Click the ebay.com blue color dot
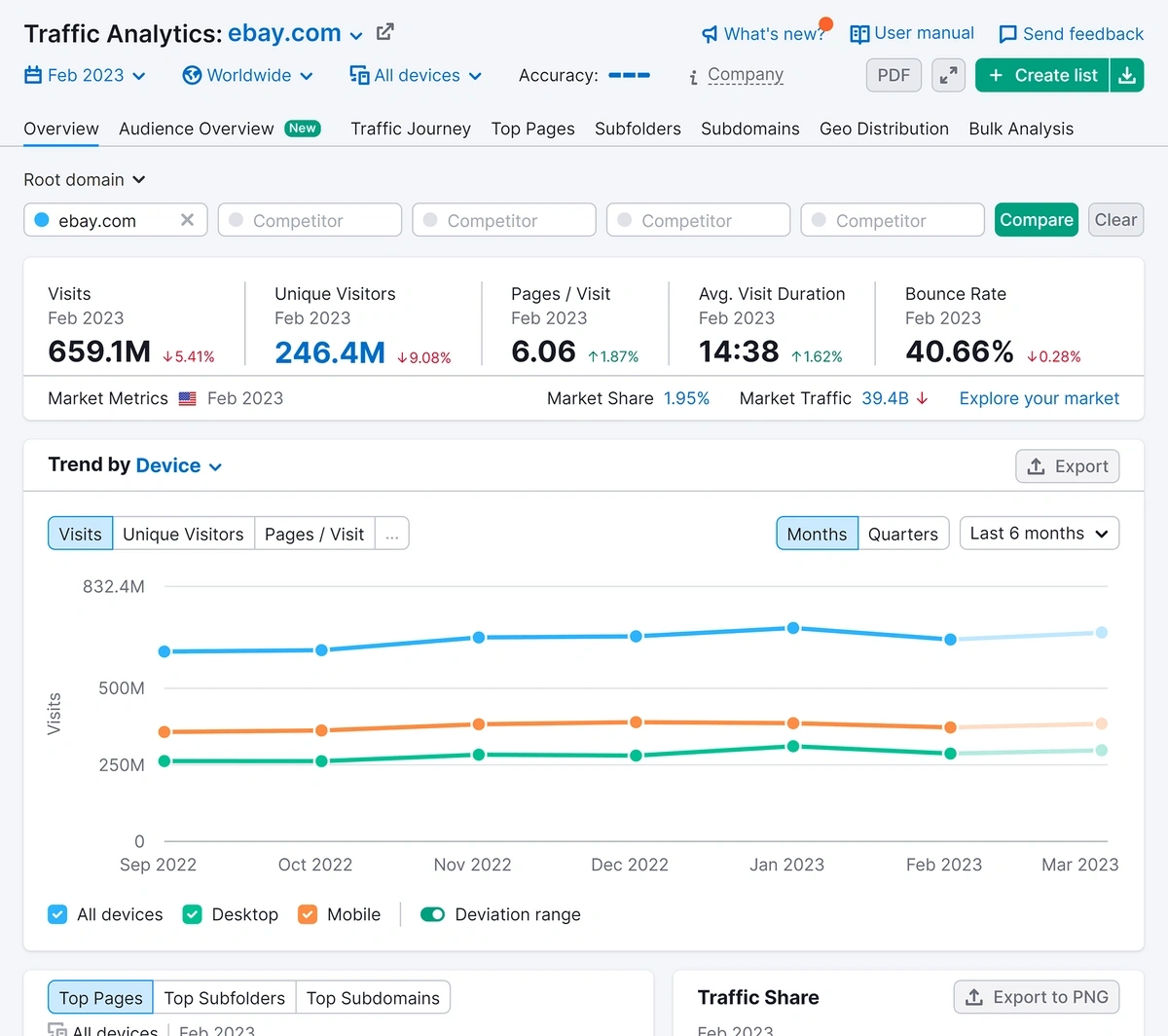 pyautogui.click(x=42, y=220)
